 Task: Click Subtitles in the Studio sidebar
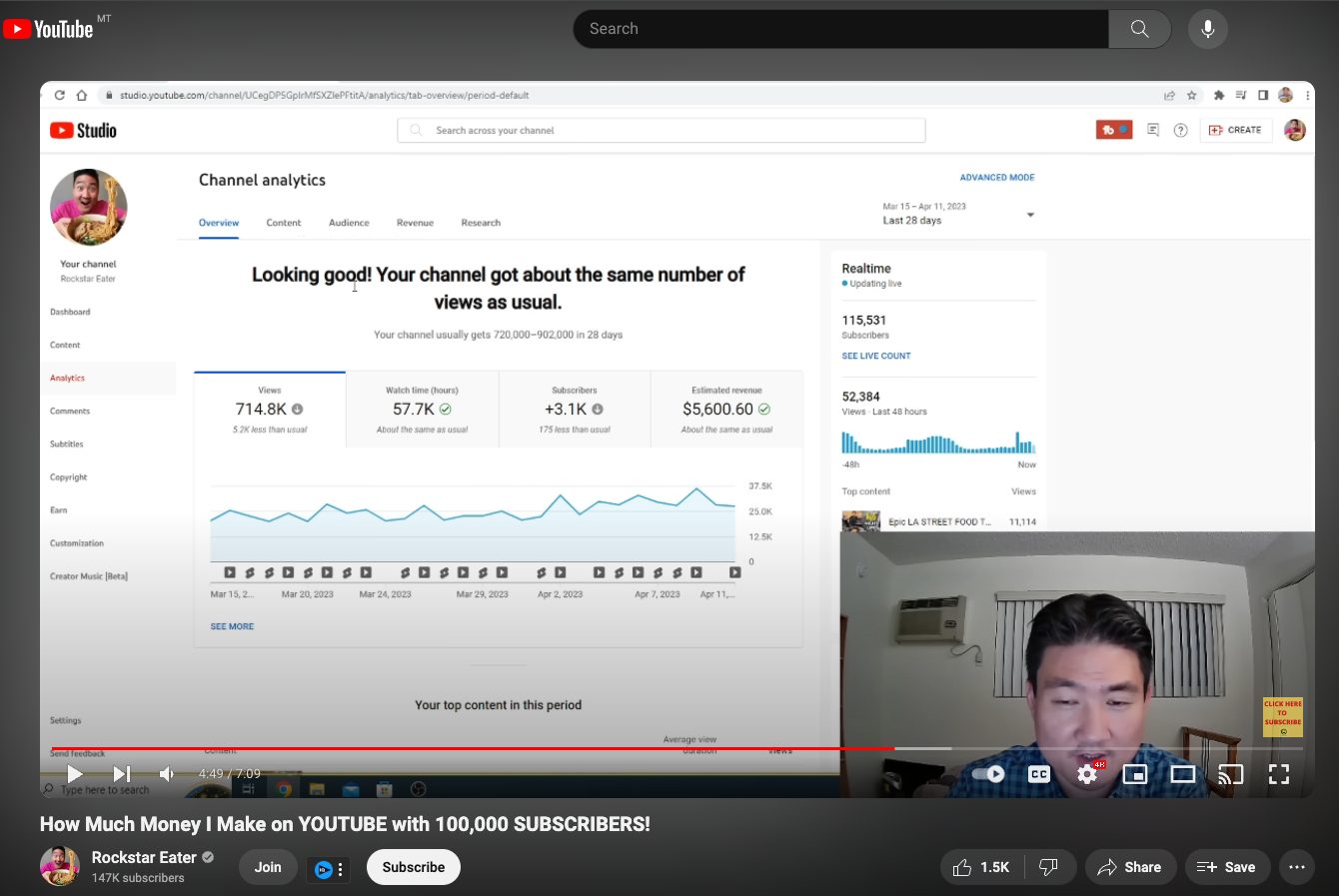(67, 444)
